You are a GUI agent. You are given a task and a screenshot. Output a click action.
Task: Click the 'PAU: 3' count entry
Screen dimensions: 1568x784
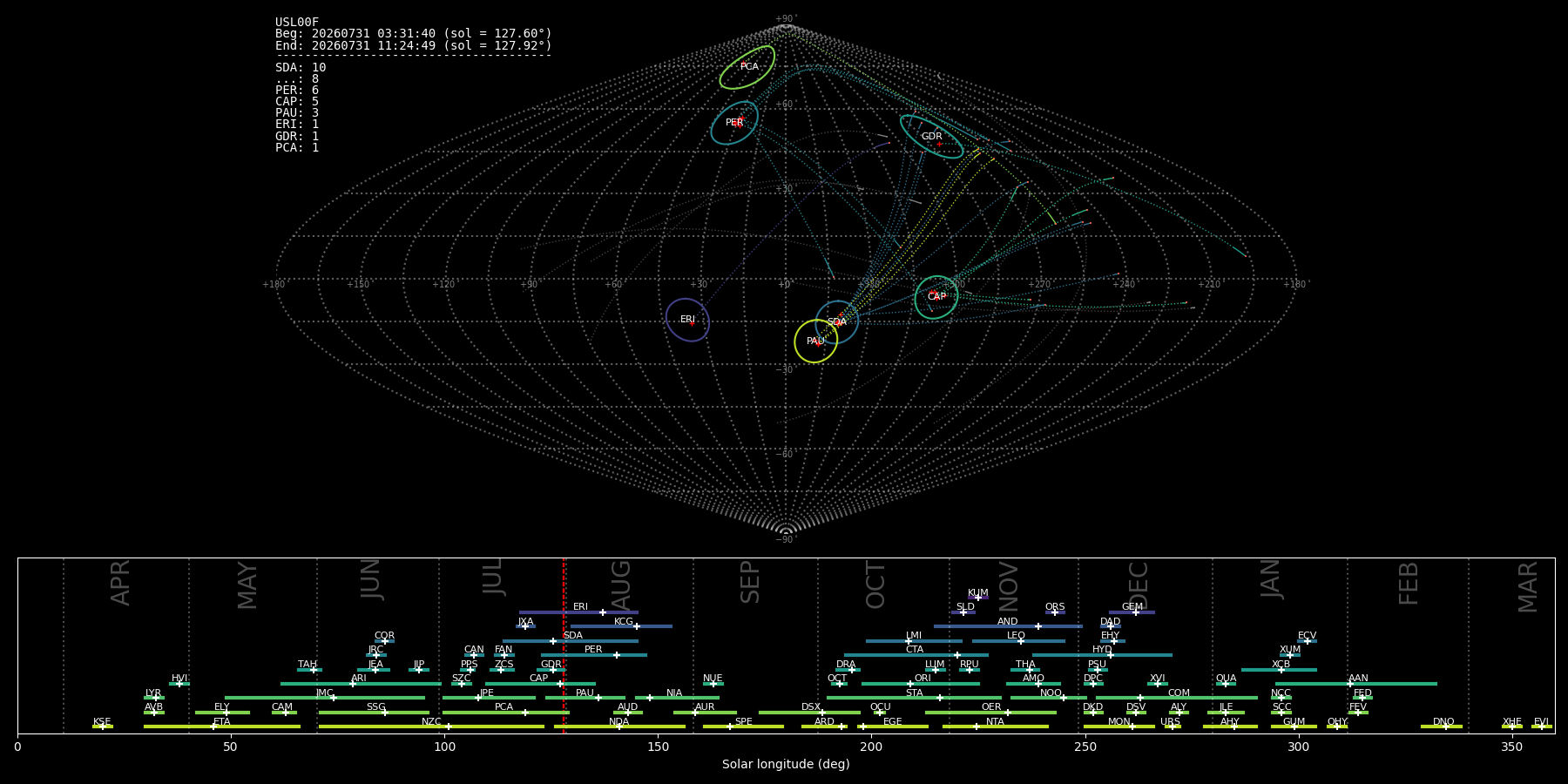(x=297, y=112)
